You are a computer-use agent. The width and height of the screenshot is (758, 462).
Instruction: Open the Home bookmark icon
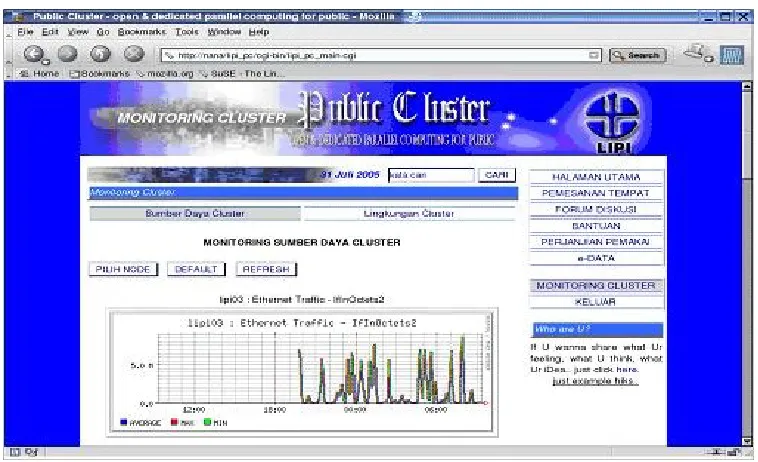pos(23,74)
